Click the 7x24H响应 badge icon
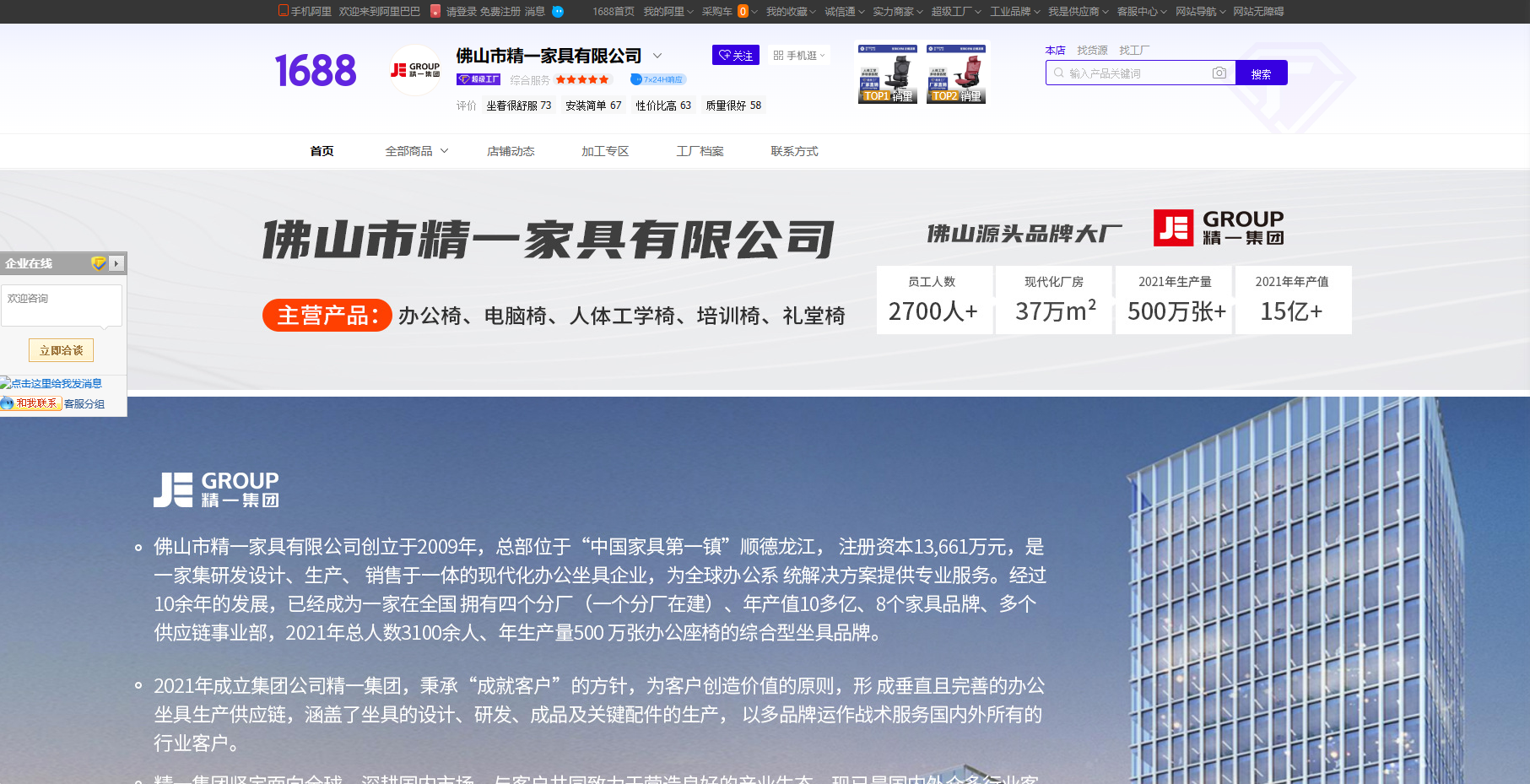 (636, 79)
